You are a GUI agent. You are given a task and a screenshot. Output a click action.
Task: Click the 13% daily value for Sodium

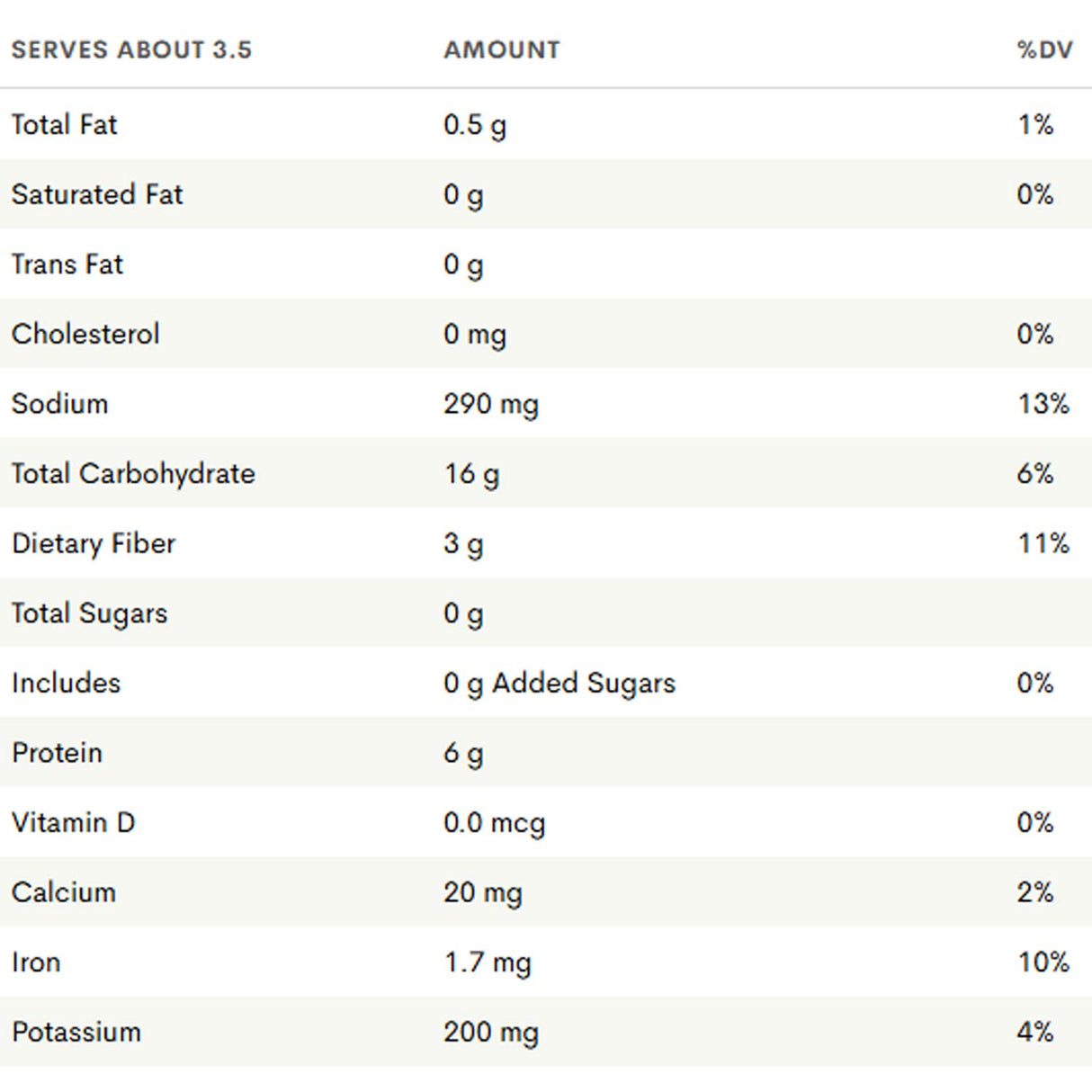point(1043,404)
